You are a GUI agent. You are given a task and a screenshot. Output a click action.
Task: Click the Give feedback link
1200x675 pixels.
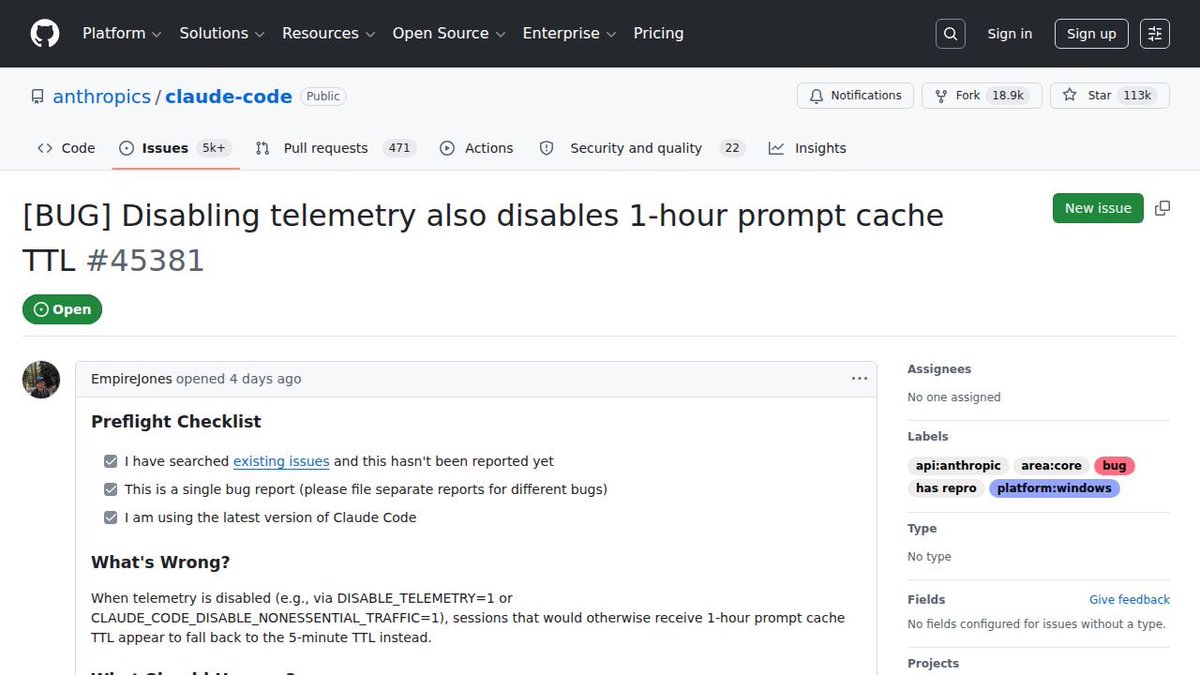1129,600
